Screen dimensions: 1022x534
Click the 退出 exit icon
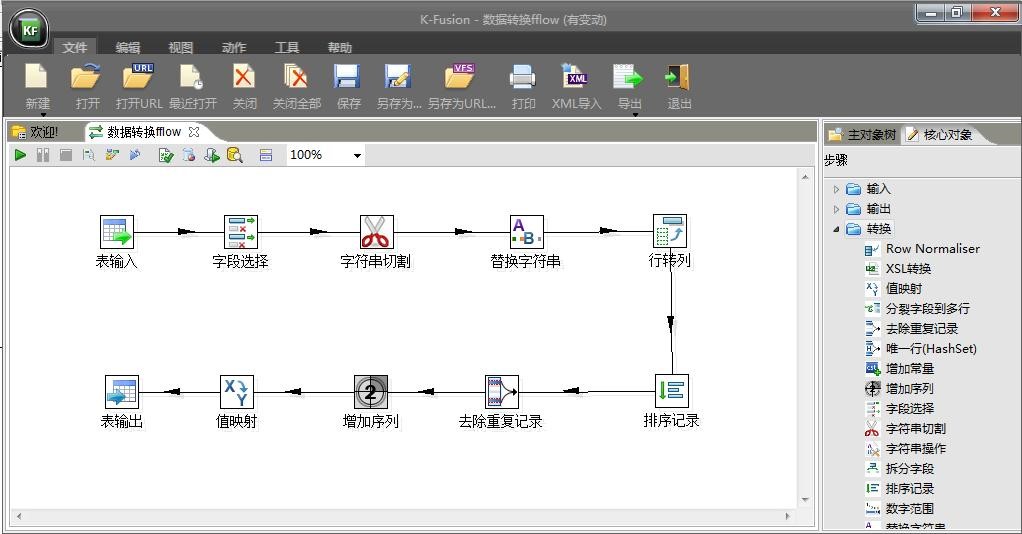677,77
